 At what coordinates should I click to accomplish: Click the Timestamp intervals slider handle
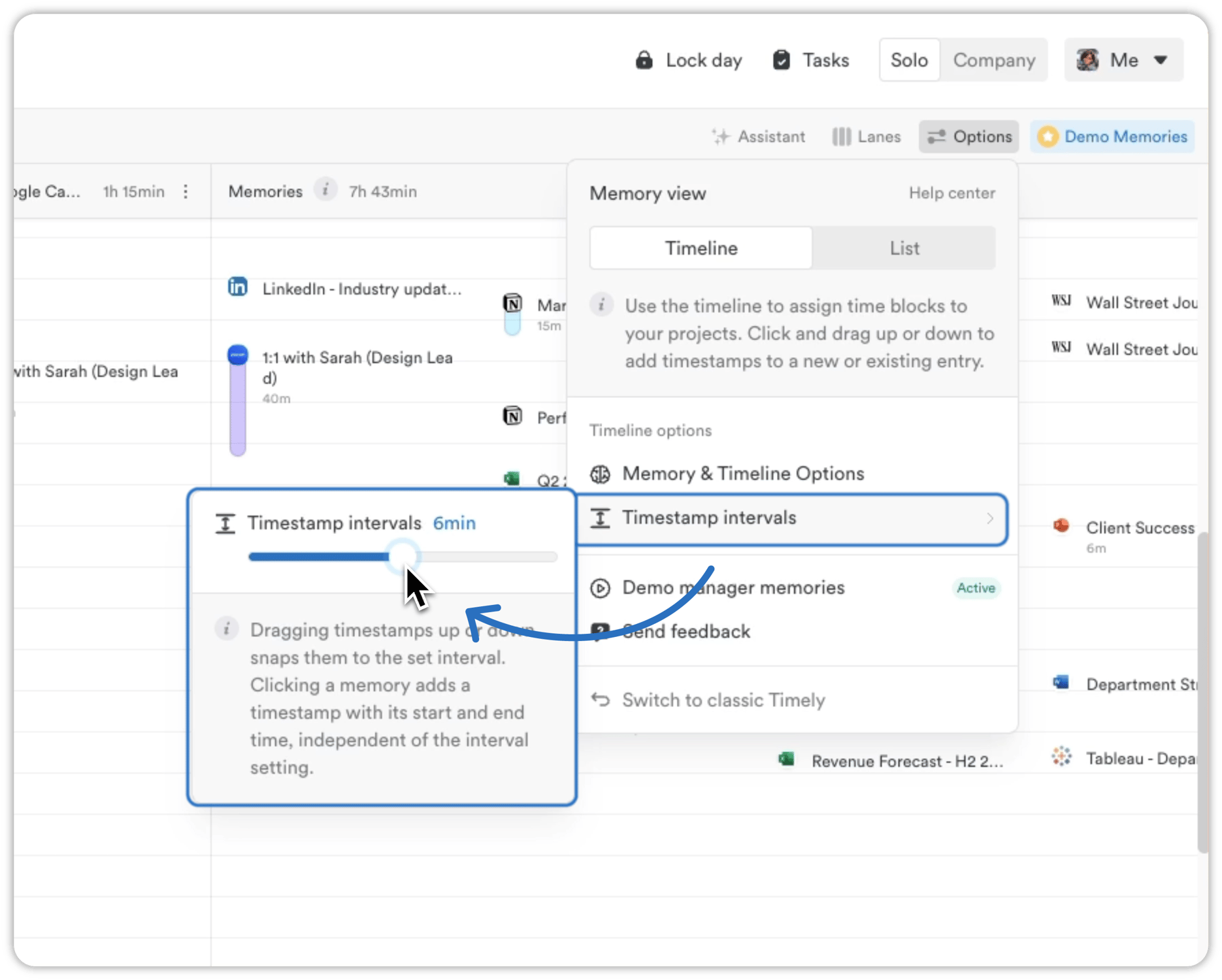tap(403, 556)
